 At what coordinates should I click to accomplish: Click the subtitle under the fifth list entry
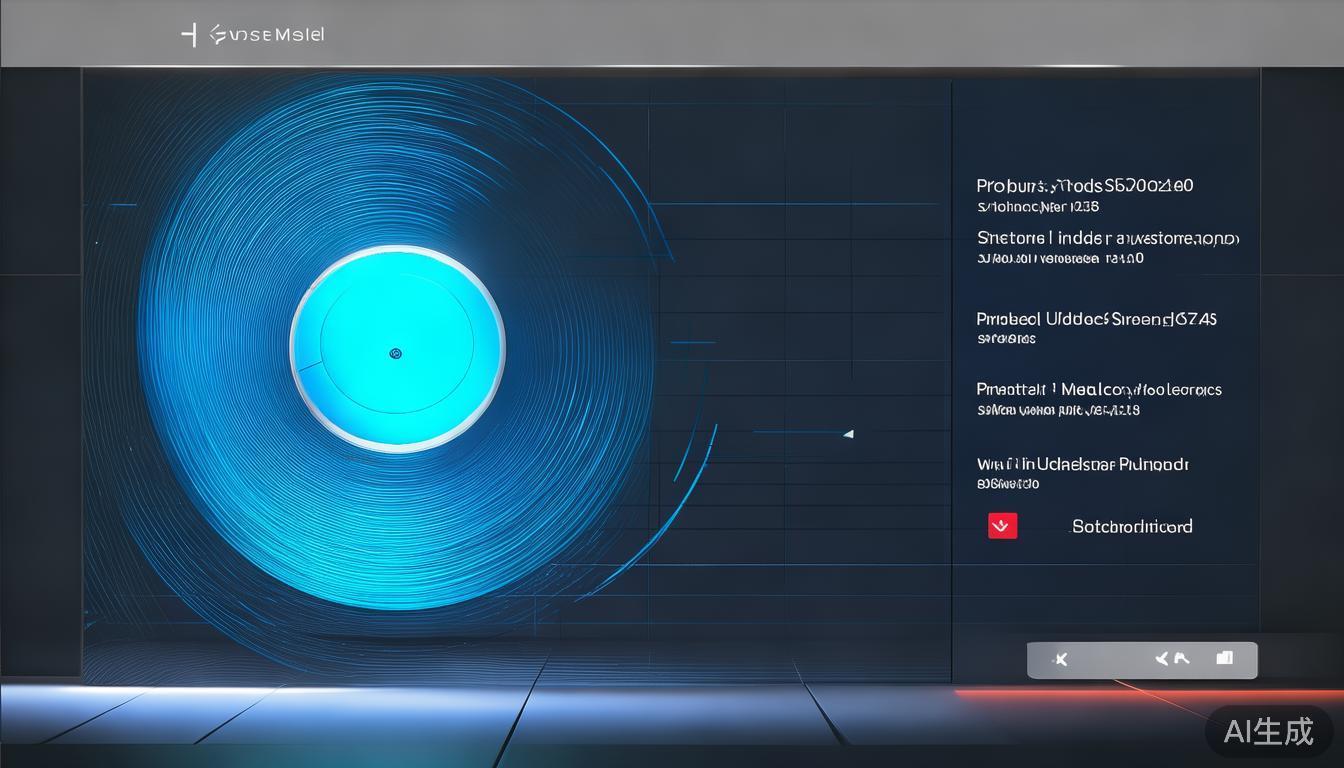(1008, 484)
